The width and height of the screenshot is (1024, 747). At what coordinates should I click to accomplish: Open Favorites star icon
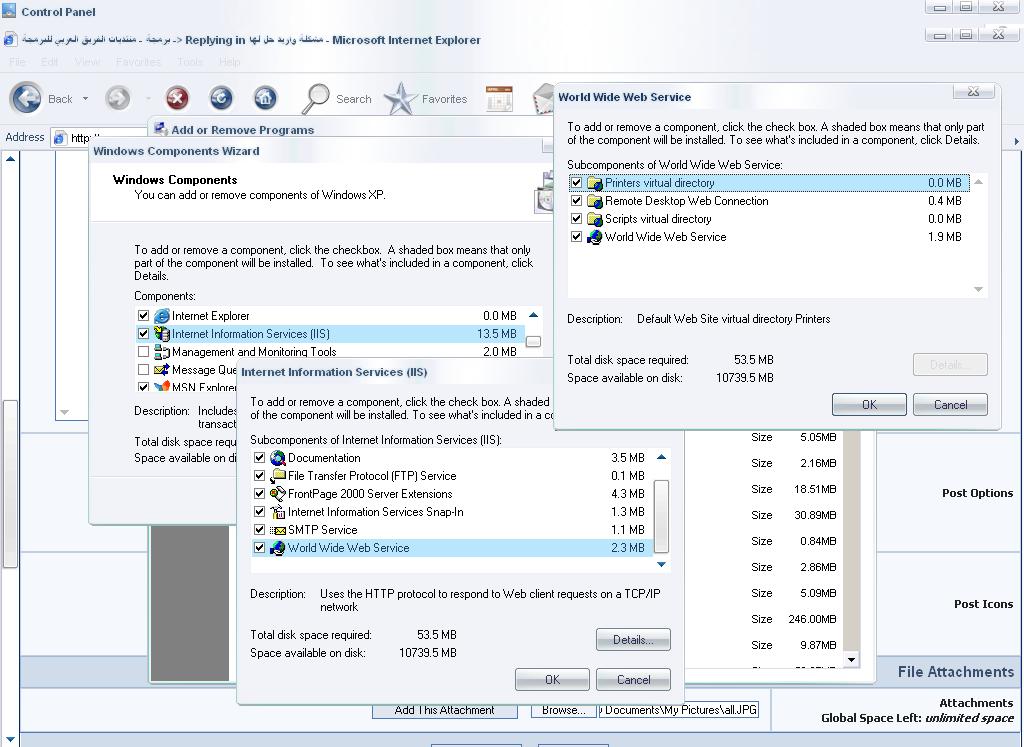400,99
